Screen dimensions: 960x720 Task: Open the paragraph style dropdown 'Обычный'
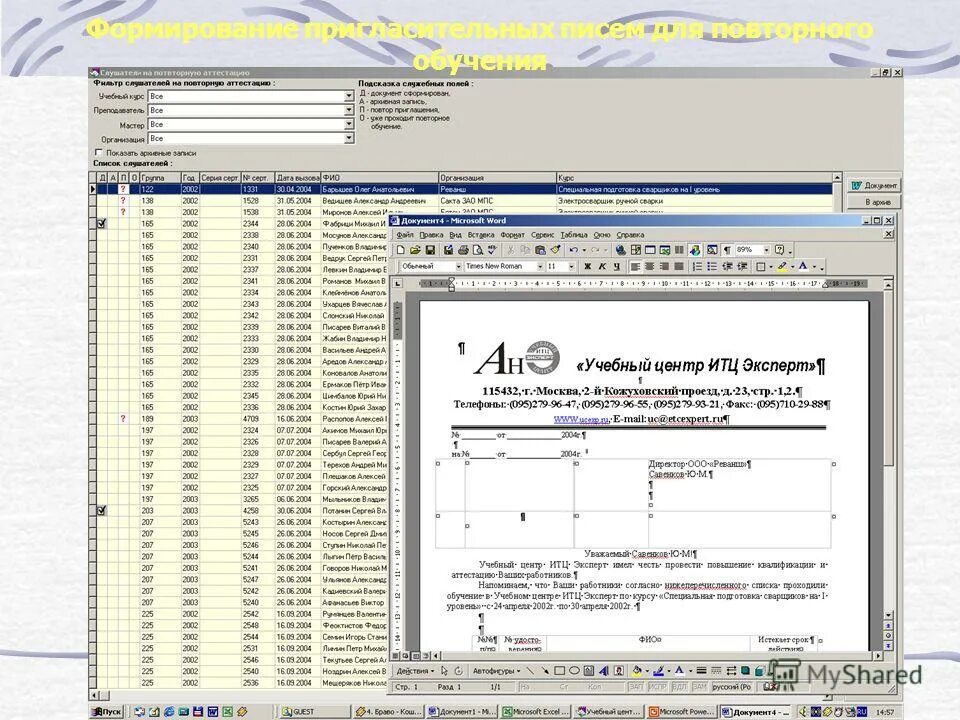pos(458,266)
